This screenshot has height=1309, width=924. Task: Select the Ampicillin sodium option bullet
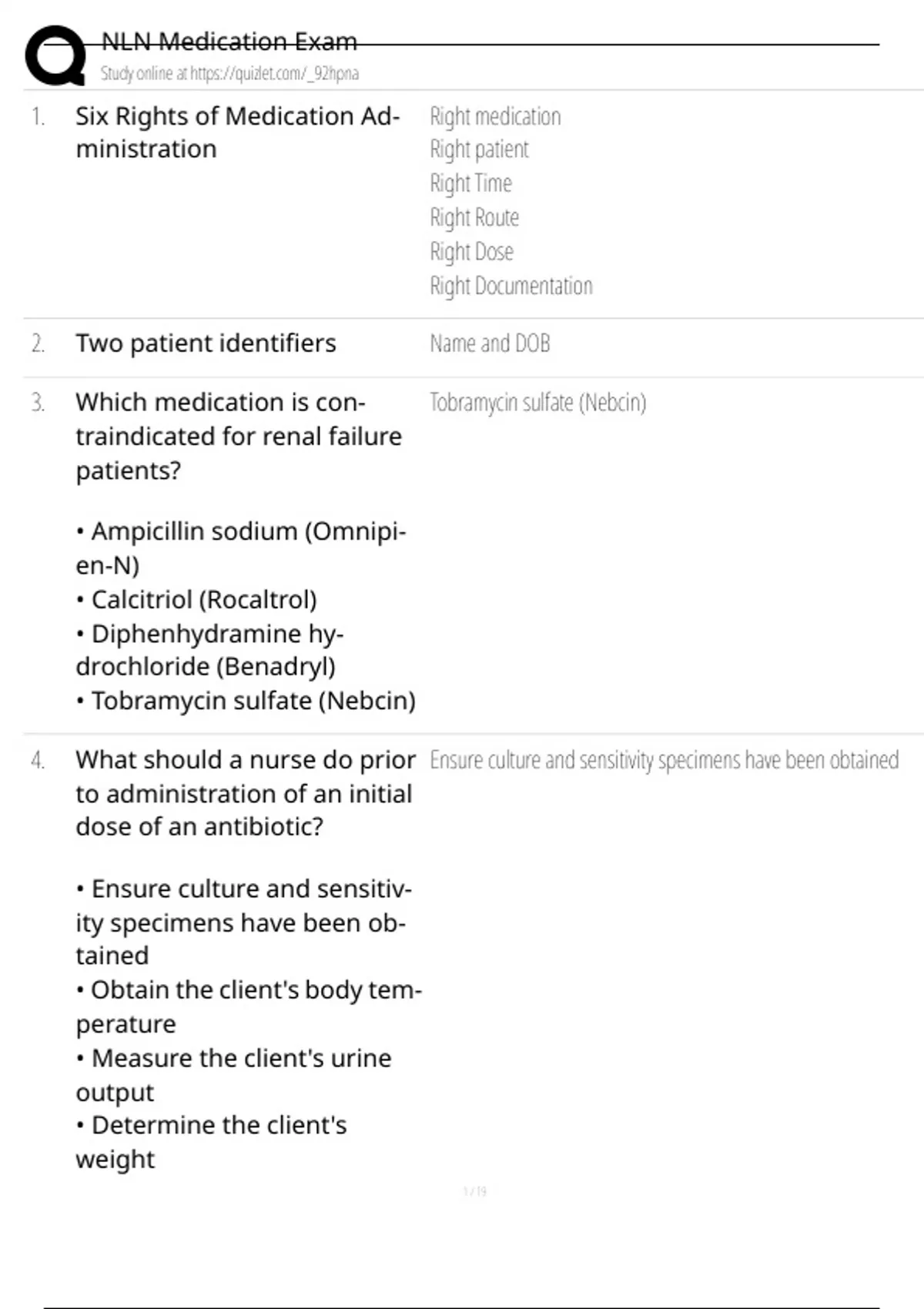[x=240, y=547]
